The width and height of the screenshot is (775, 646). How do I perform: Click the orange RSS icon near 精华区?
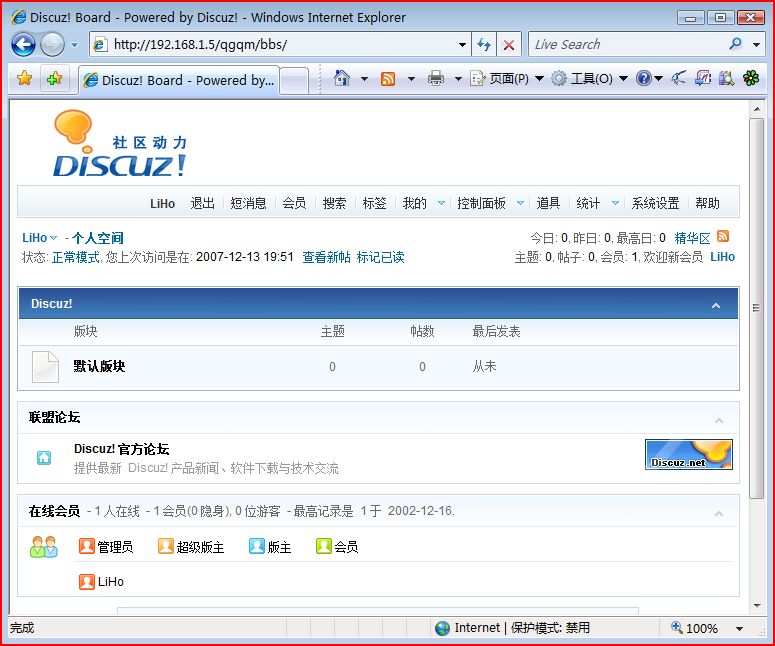pyautogui.click(x=723, y=236)
